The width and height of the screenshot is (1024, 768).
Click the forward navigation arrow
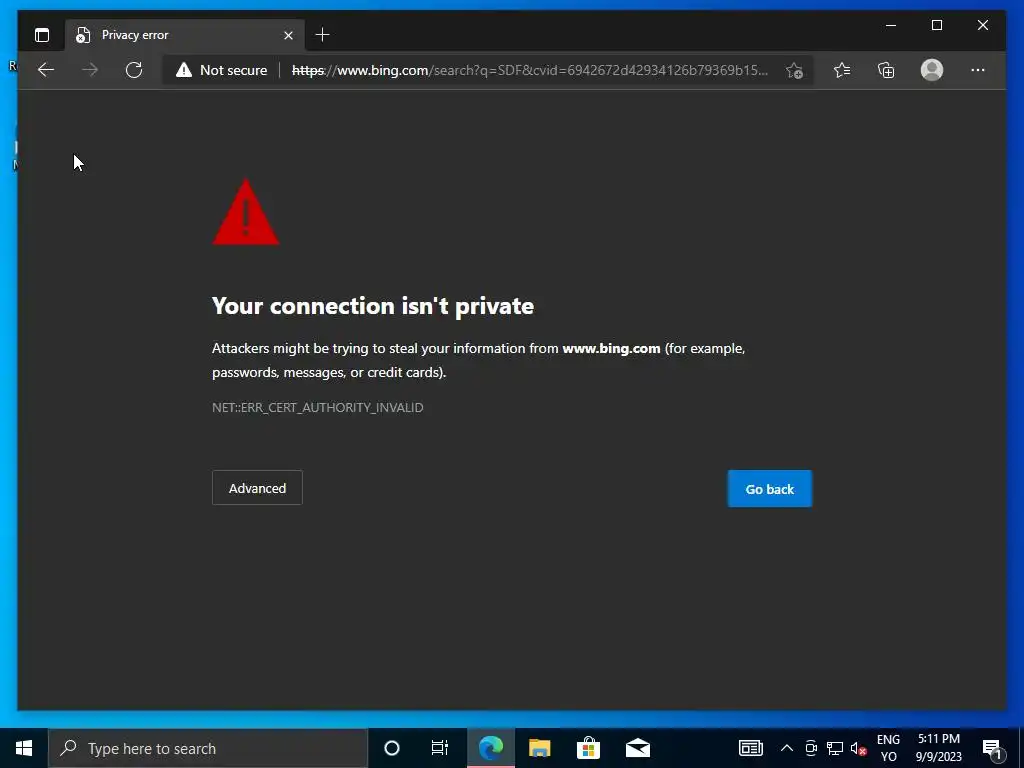[90, 70]
